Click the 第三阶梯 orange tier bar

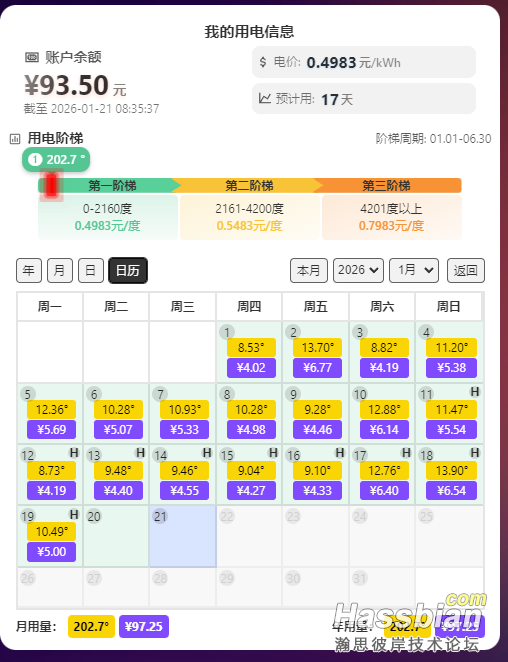tap(387, 185)
